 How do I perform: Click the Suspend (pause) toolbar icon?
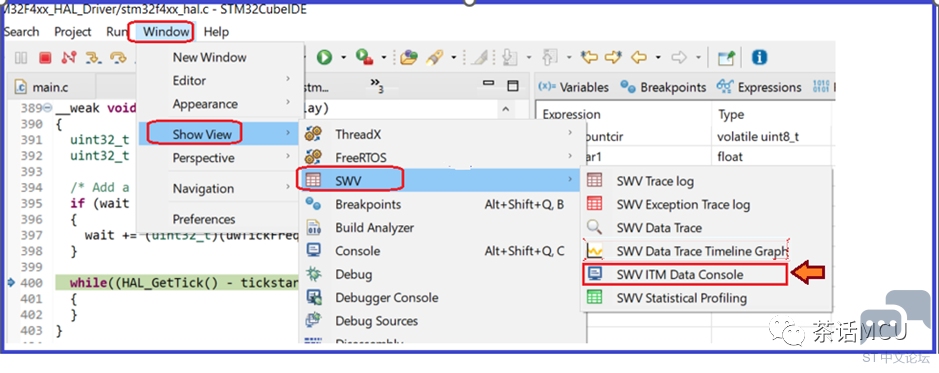coord(21,57)
